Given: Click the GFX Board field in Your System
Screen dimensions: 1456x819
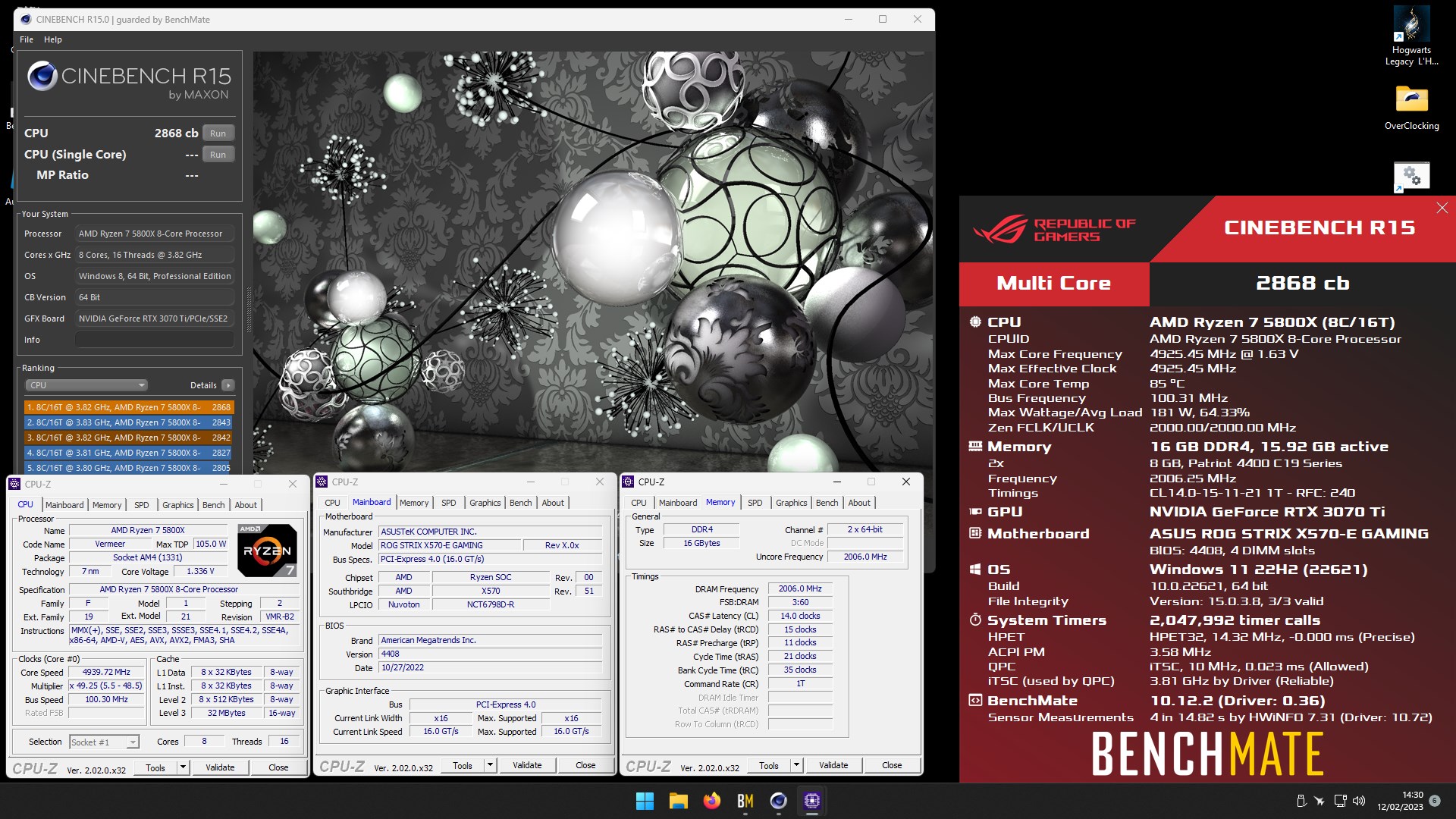Looking at the screenshot, I should tap(155, 318).
